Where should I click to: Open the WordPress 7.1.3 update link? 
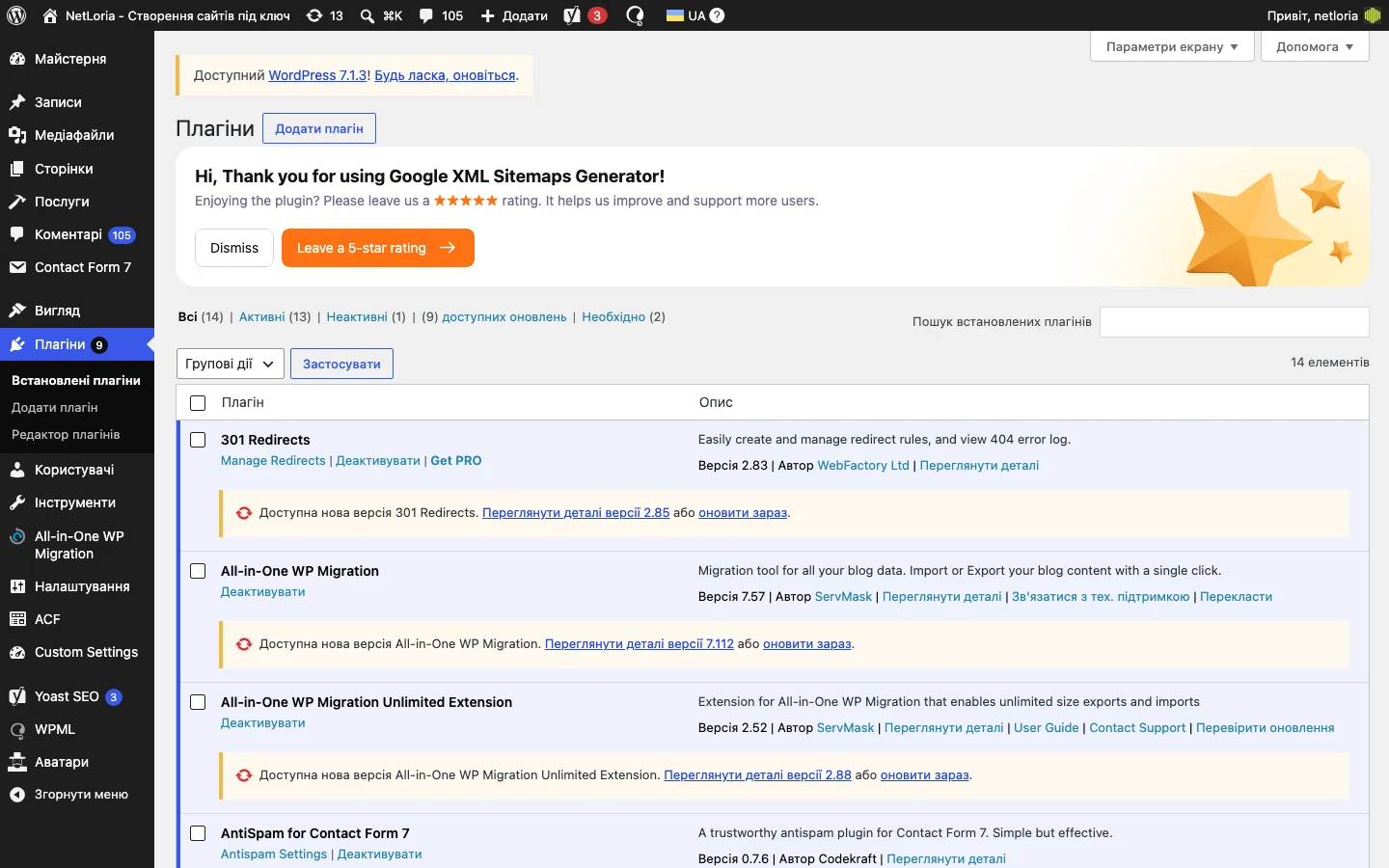(x=317, y=75)
